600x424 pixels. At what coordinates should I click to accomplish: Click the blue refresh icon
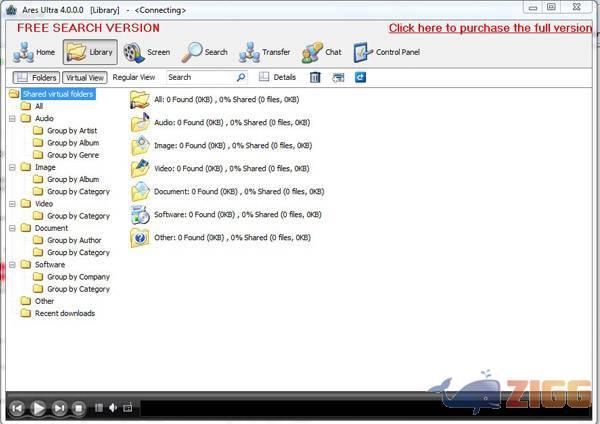coord(360,77)
